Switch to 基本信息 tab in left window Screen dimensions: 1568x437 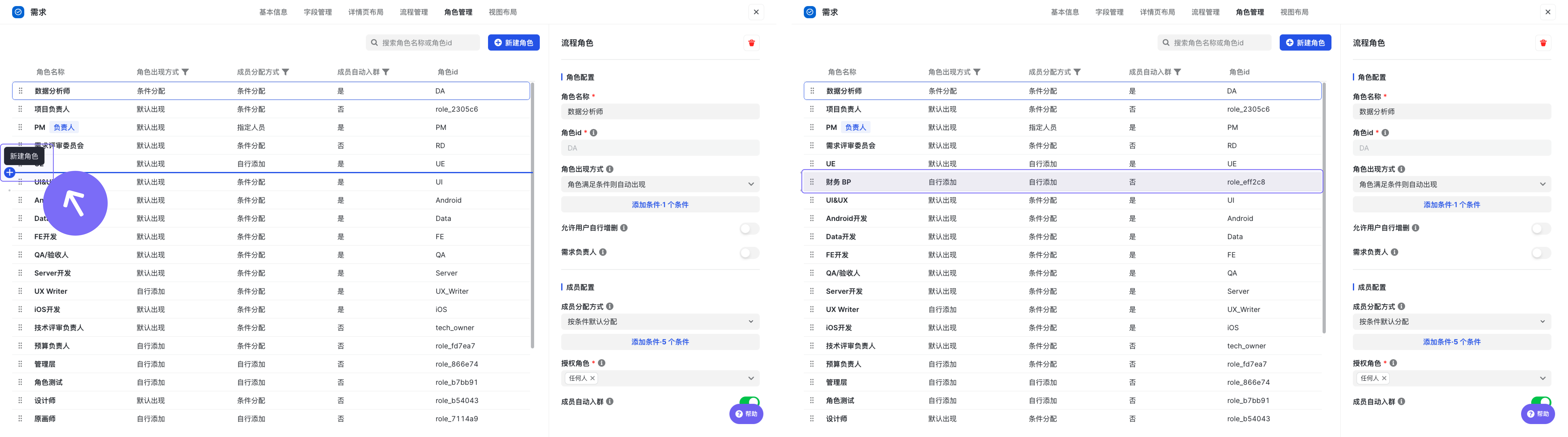273,12
